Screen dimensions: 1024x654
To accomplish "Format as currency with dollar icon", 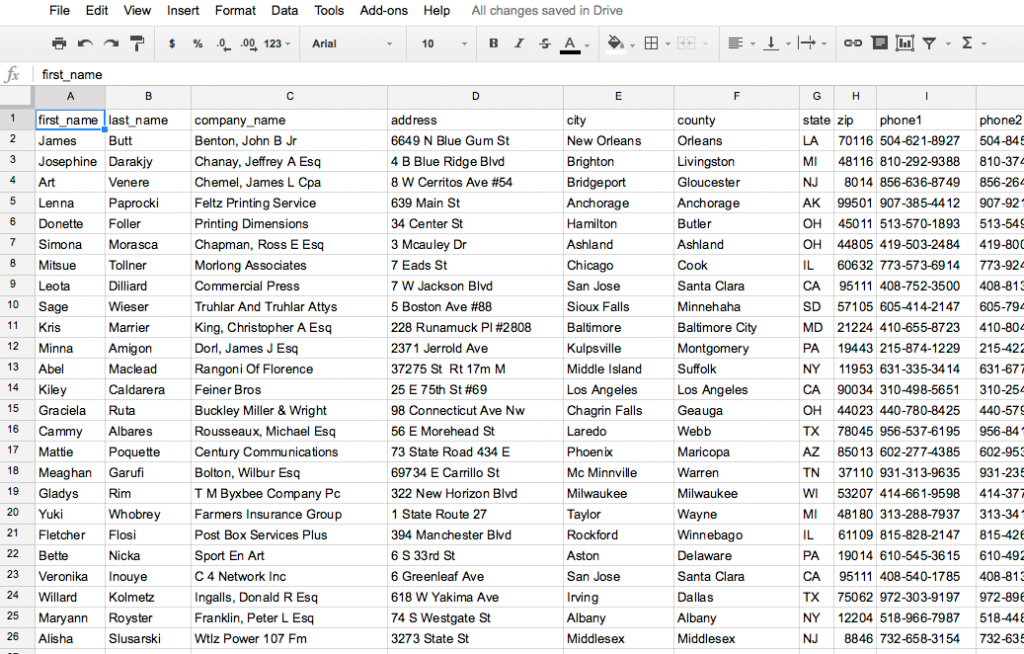I will click(172, 43).
